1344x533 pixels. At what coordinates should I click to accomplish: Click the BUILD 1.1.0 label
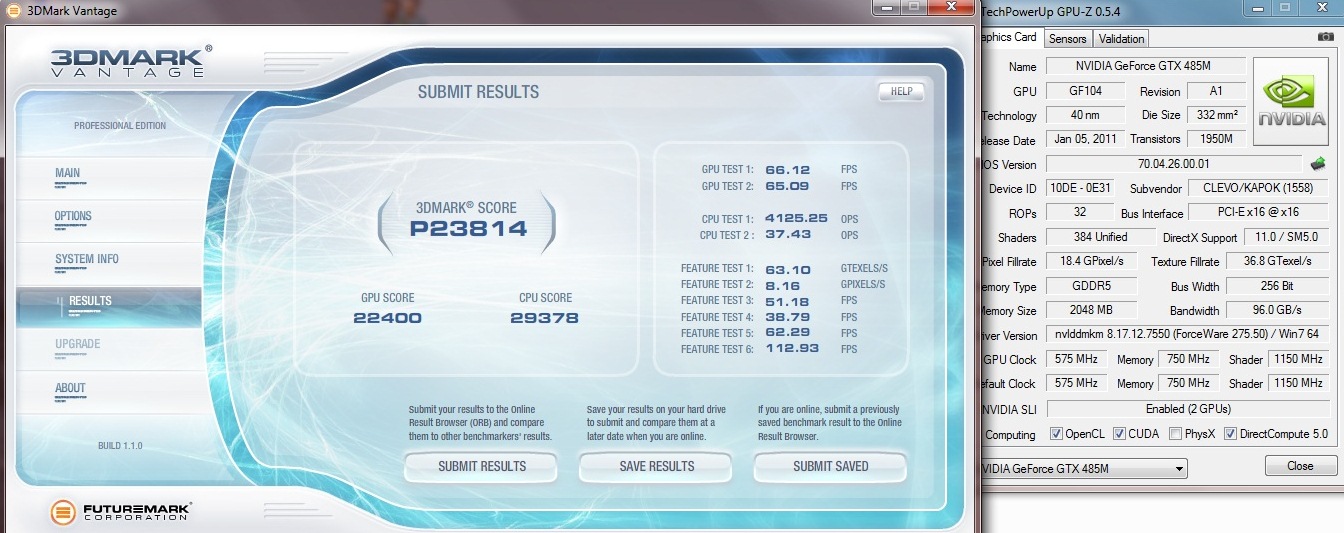pyautogui.click(x=120, y=445)
